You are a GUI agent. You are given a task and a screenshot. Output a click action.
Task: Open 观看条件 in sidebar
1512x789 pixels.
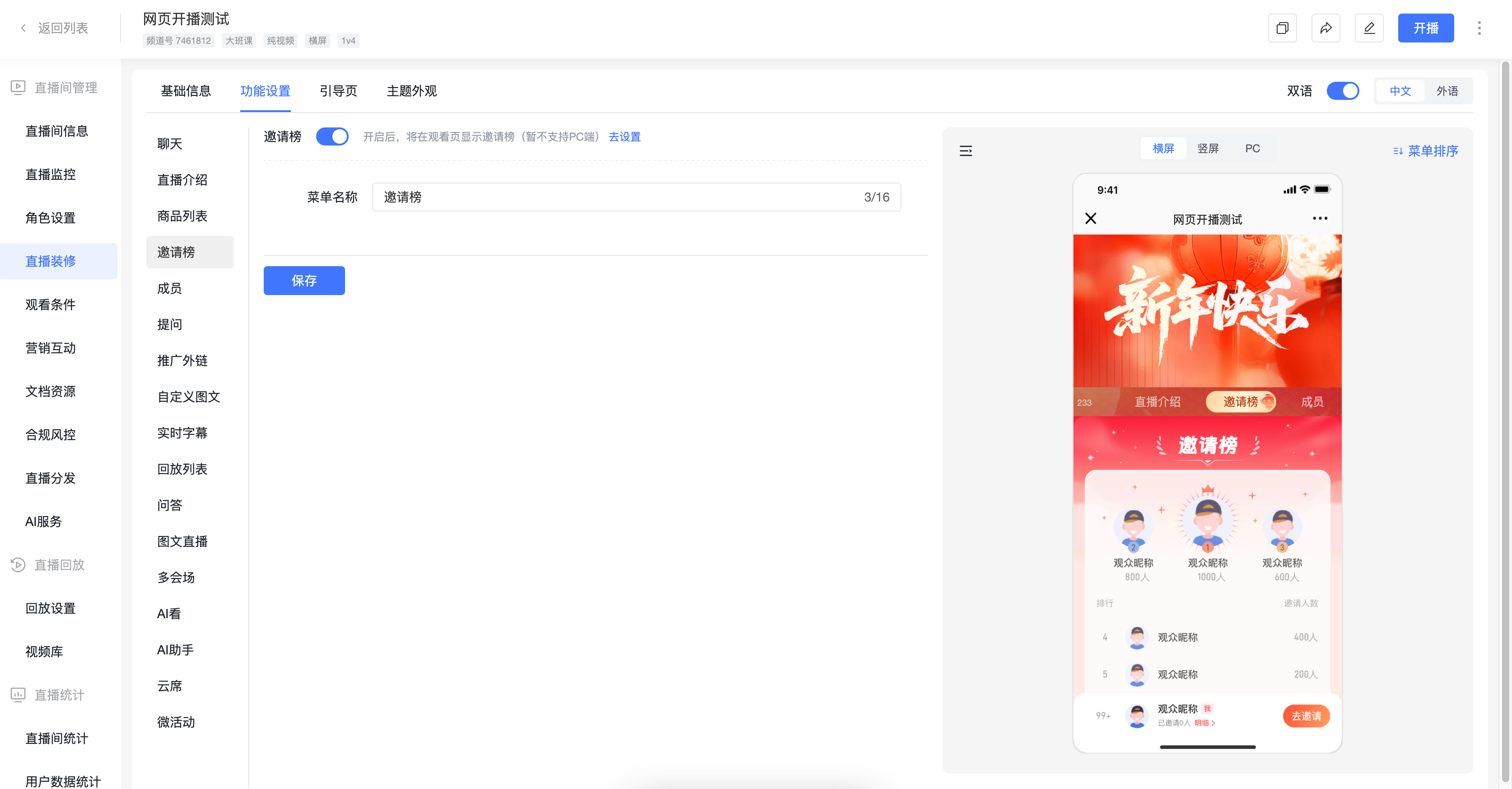pos(51,305)
